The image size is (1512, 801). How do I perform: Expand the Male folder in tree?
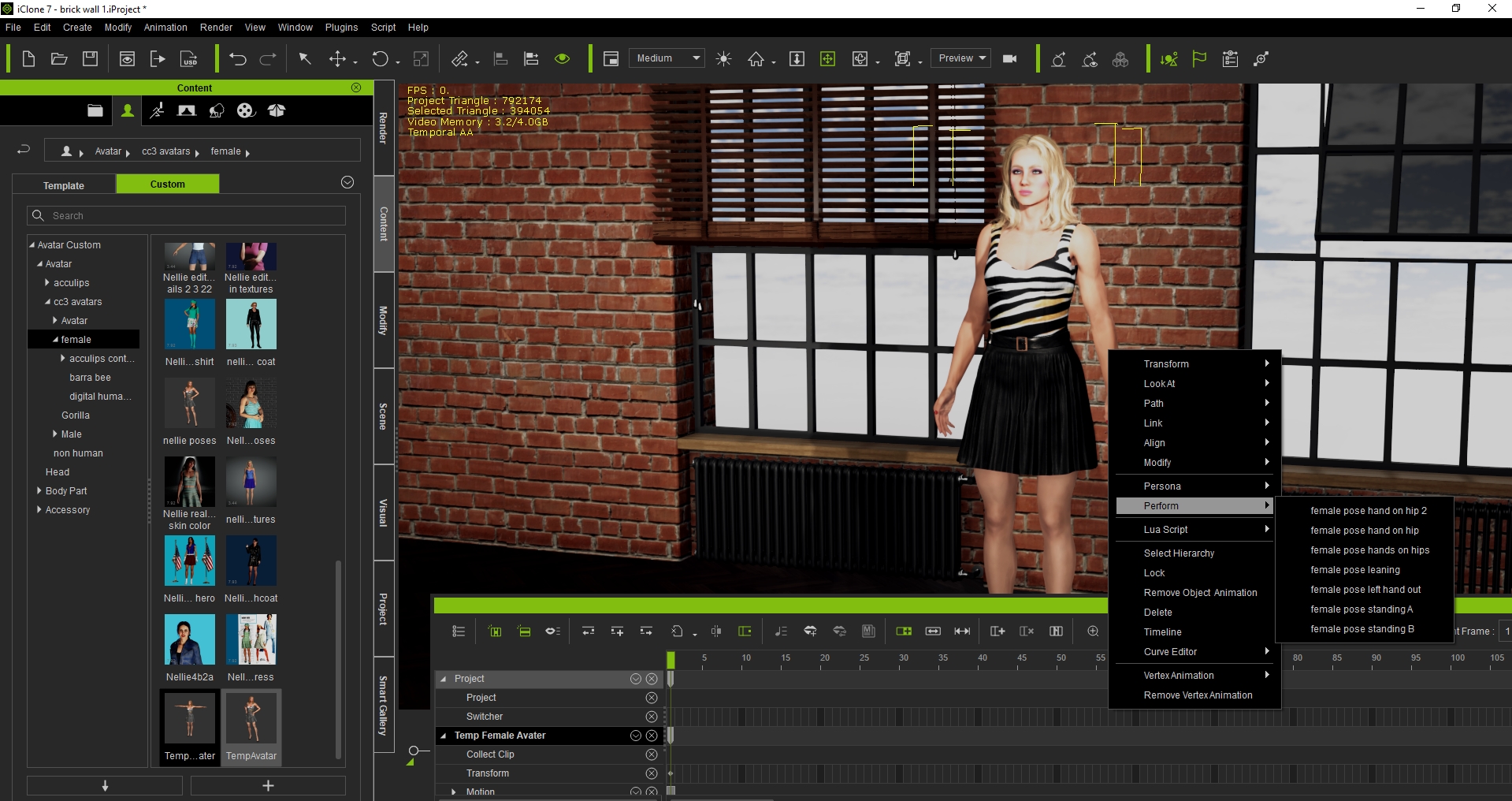(54, 434)
